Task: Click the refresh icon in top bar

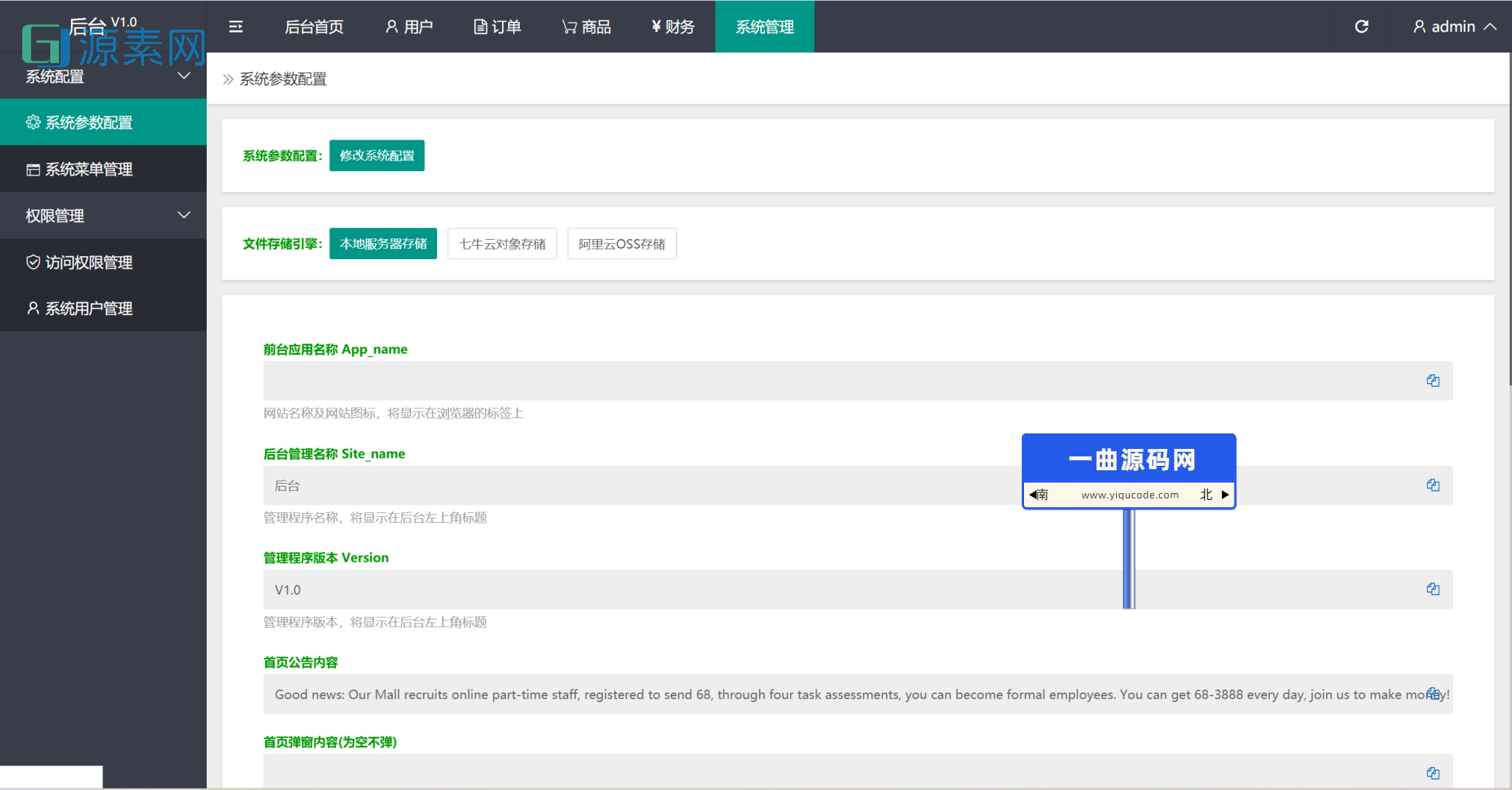Action: pos(1361,27)
